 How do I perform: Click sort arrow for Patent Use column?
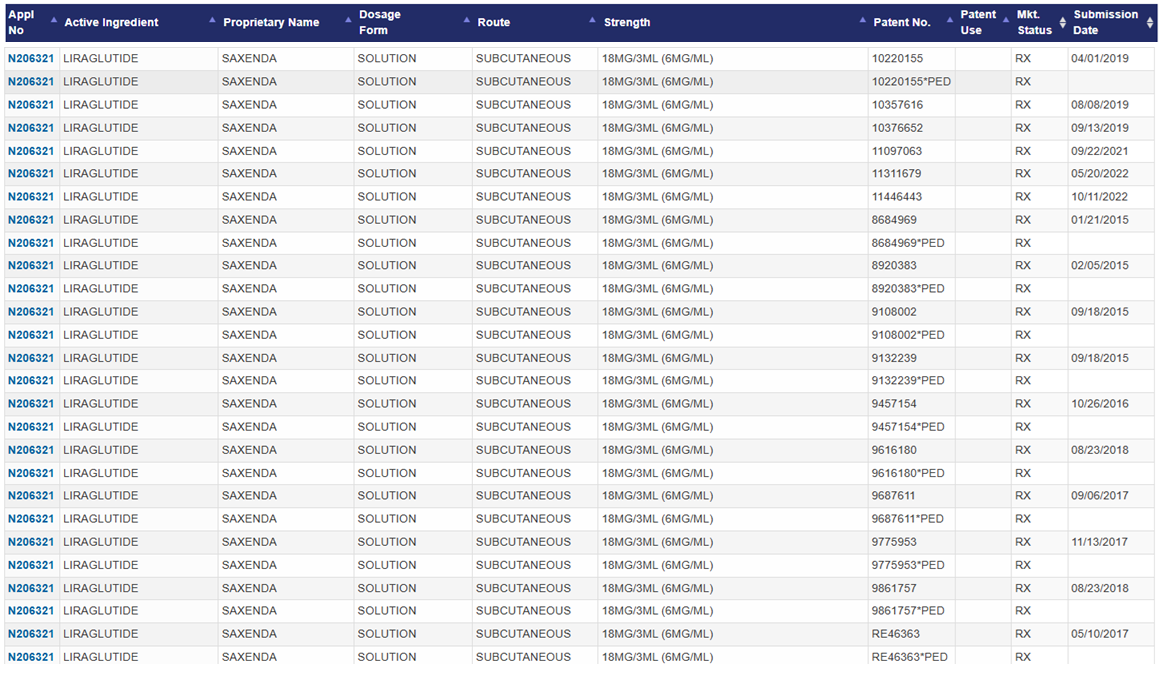pos(1006,20)
